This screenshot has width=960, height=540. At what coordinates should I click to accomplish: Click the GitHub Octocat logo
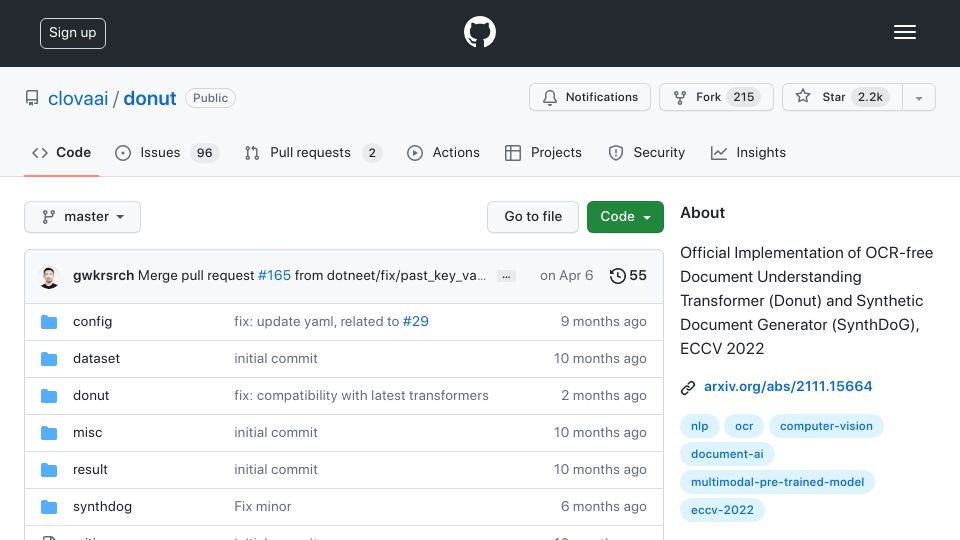coord(479,32)
